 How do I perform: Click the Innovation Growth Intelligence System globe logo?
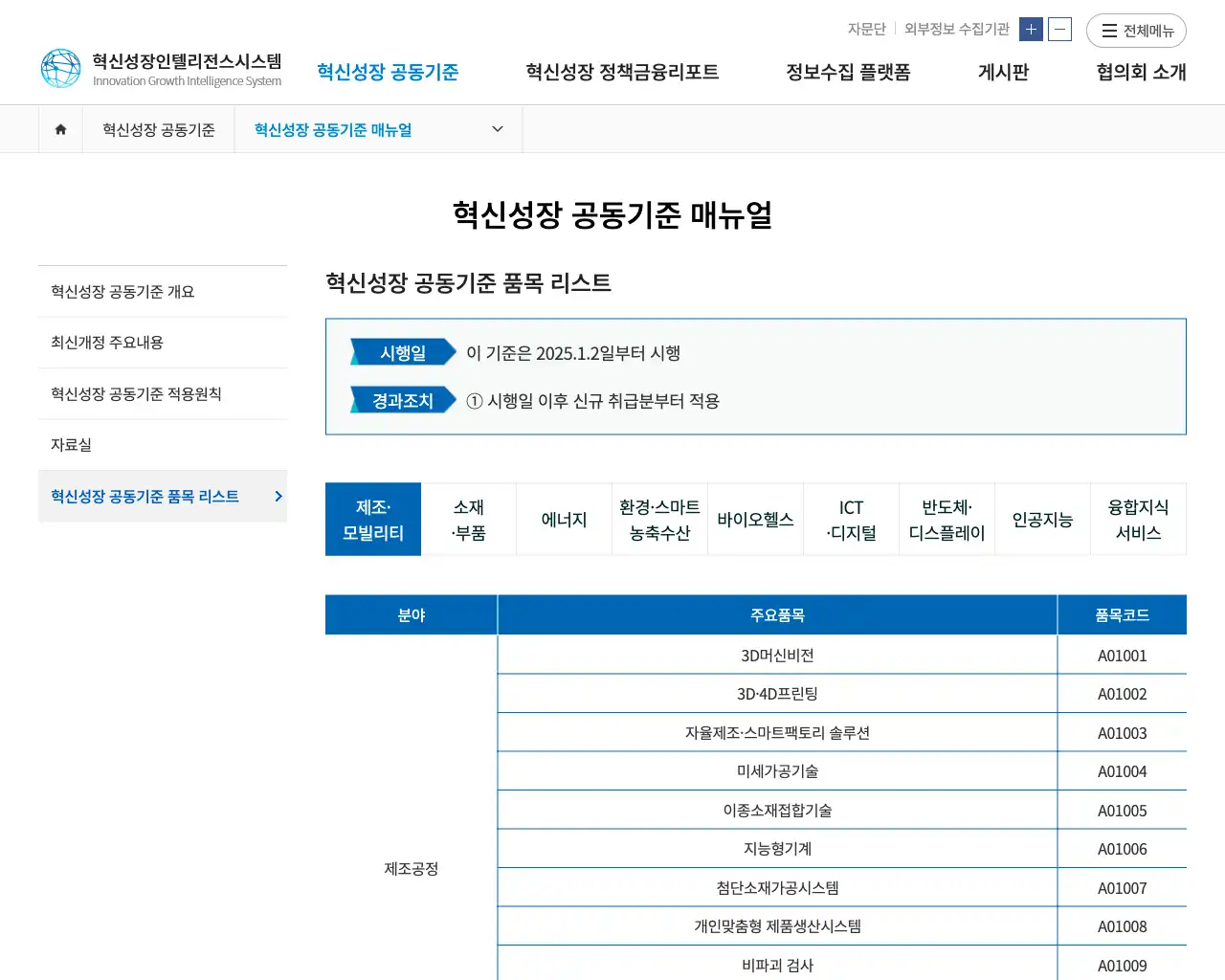click(61, 67)
